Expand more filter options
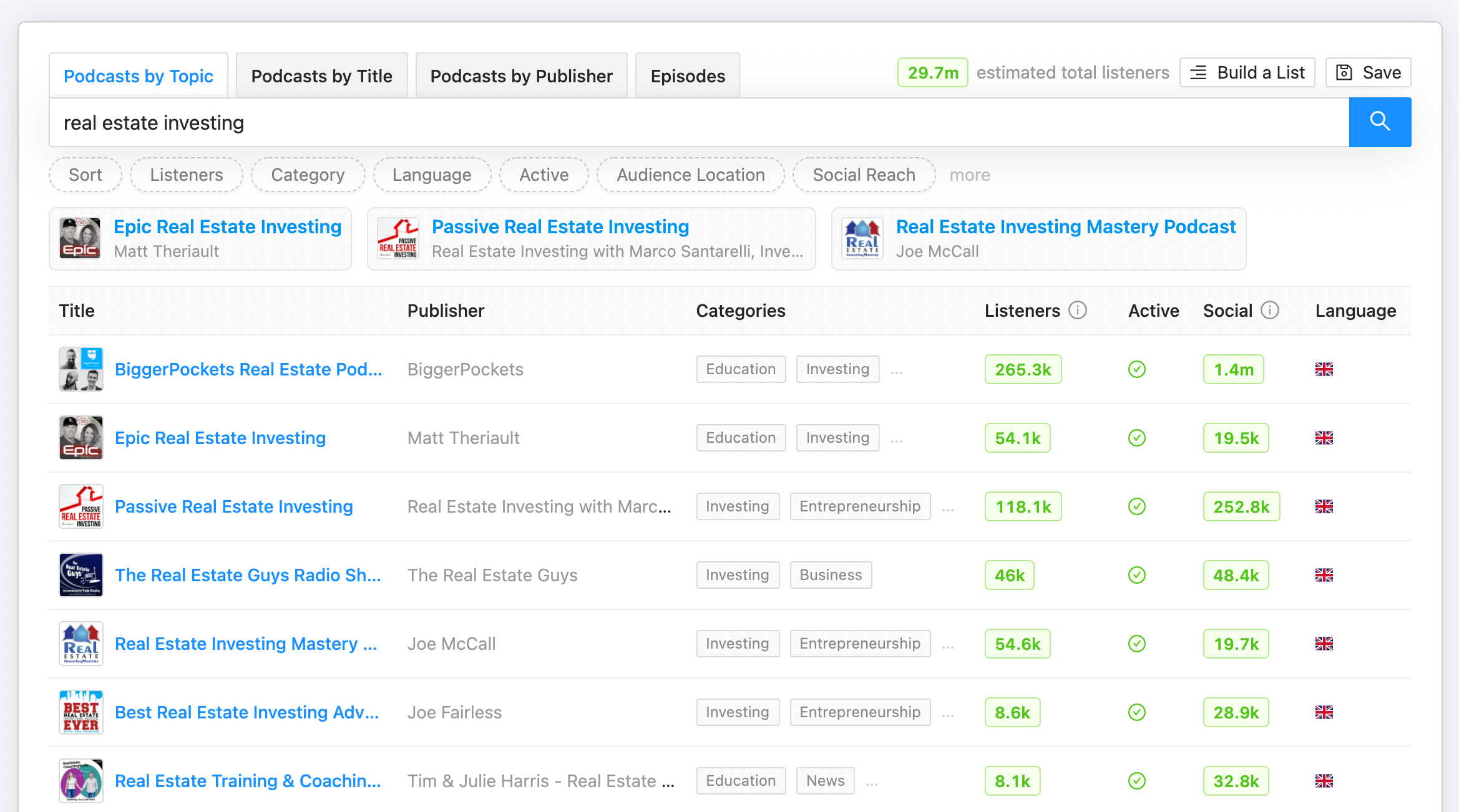This screenshot has width=1459, height=812. (970, 175)
